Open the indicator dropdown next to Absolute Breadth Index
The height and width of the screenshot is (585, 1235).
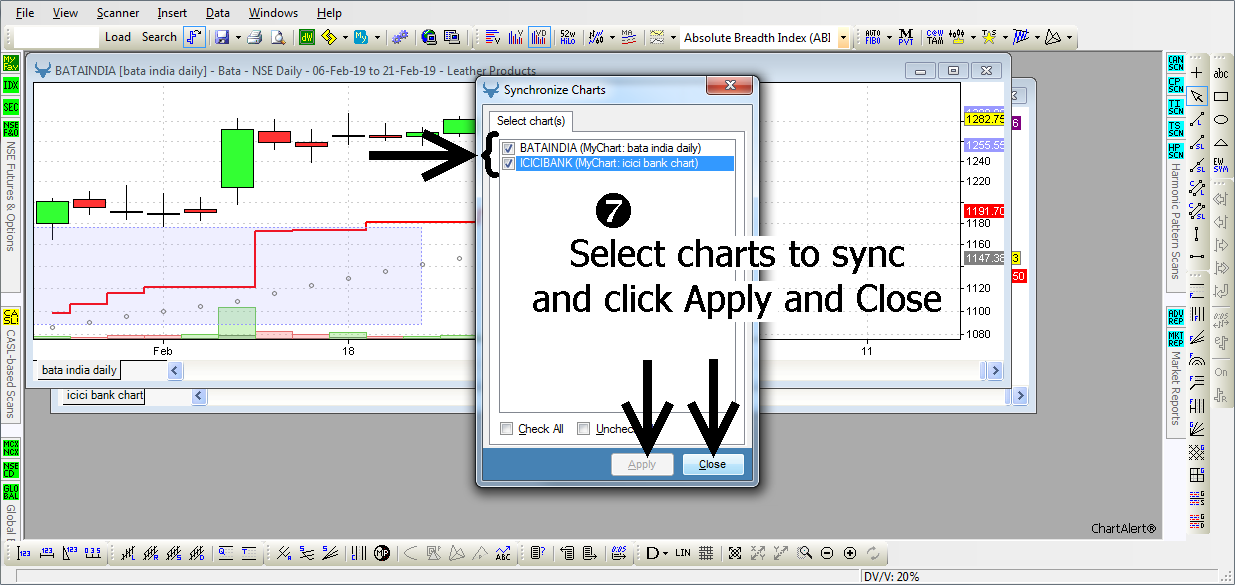pos(843,38)
